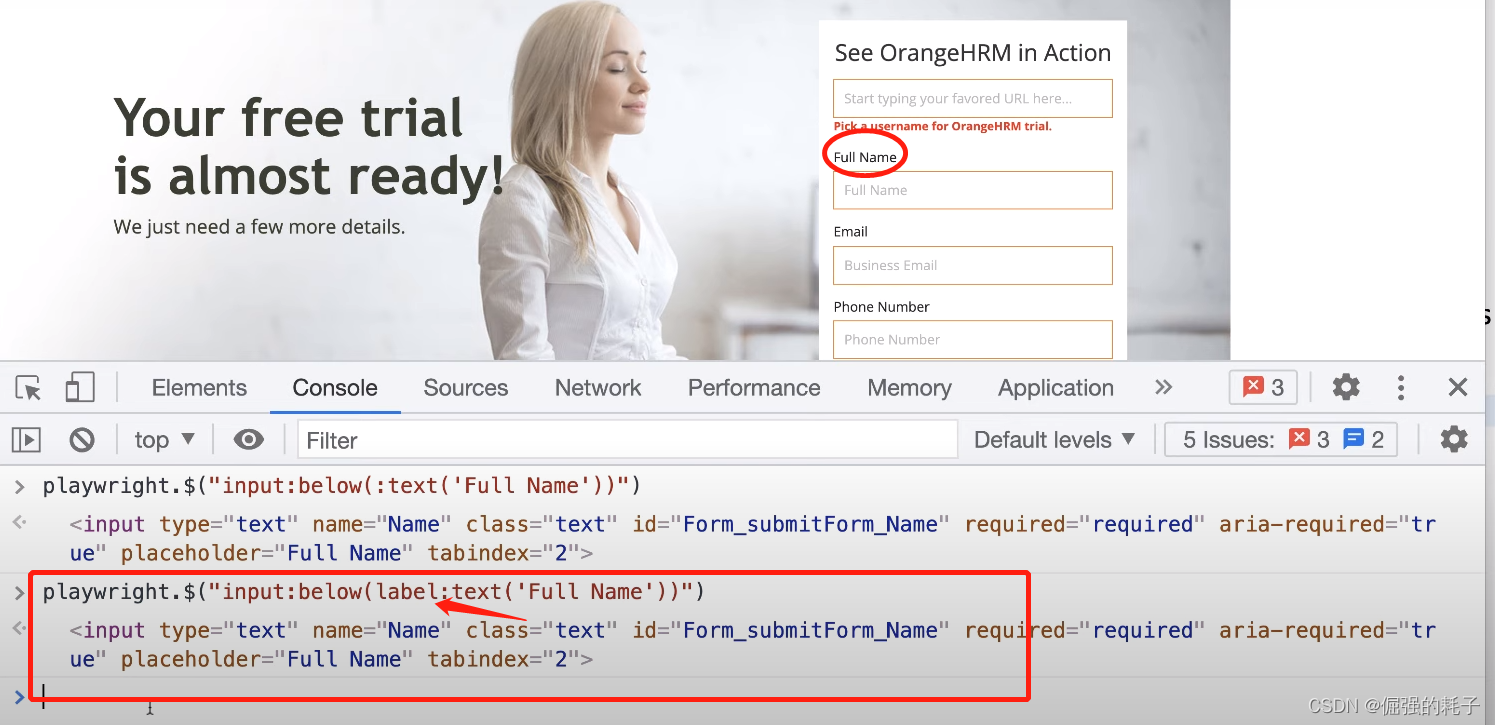This screenshot has width=1495, height=725.
Task: Open the Default levels dropdown
Action: (1055, 440)
